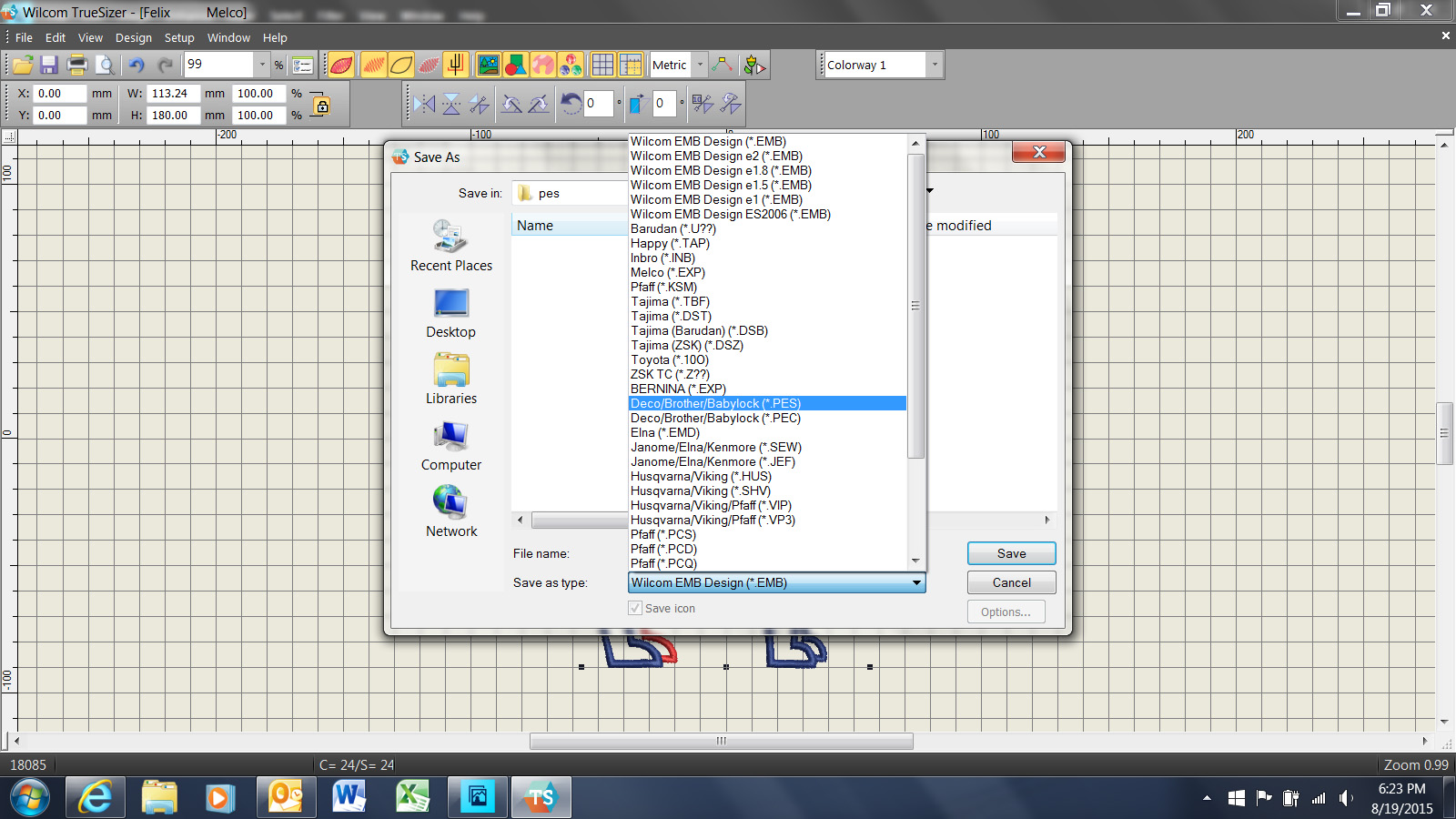
Task: Go to Desktop in Save As dialog
Action: click(451, 314)
